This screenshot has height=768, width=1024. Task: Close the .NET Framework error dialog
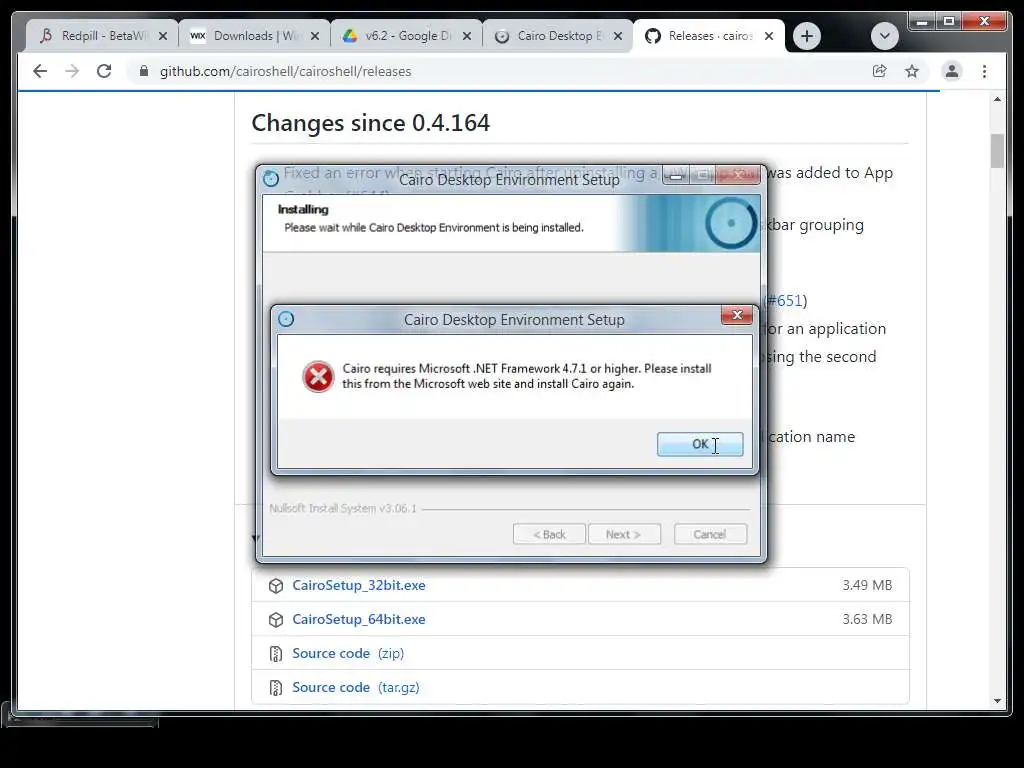click(737, 315)
